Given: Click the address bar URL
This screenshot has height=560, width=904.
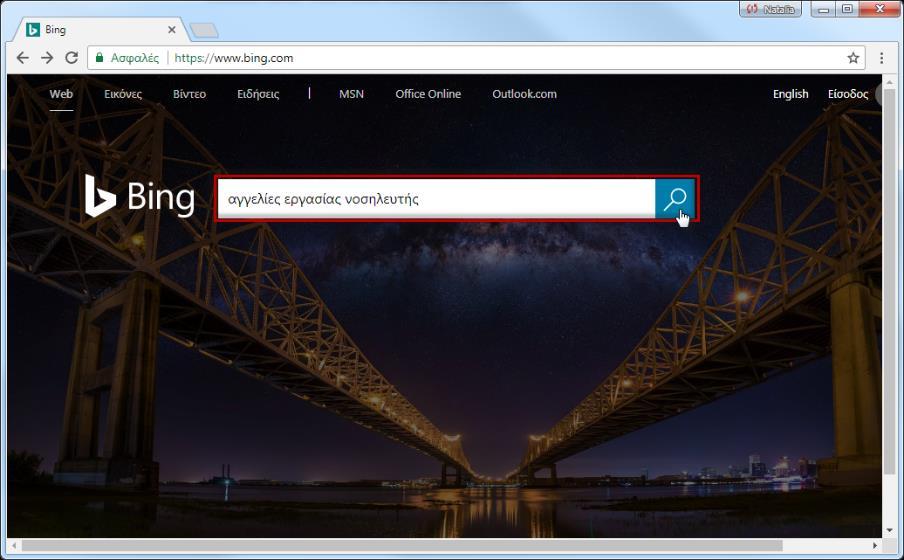Looking at the screenshot, I should (x=233, y=58).
